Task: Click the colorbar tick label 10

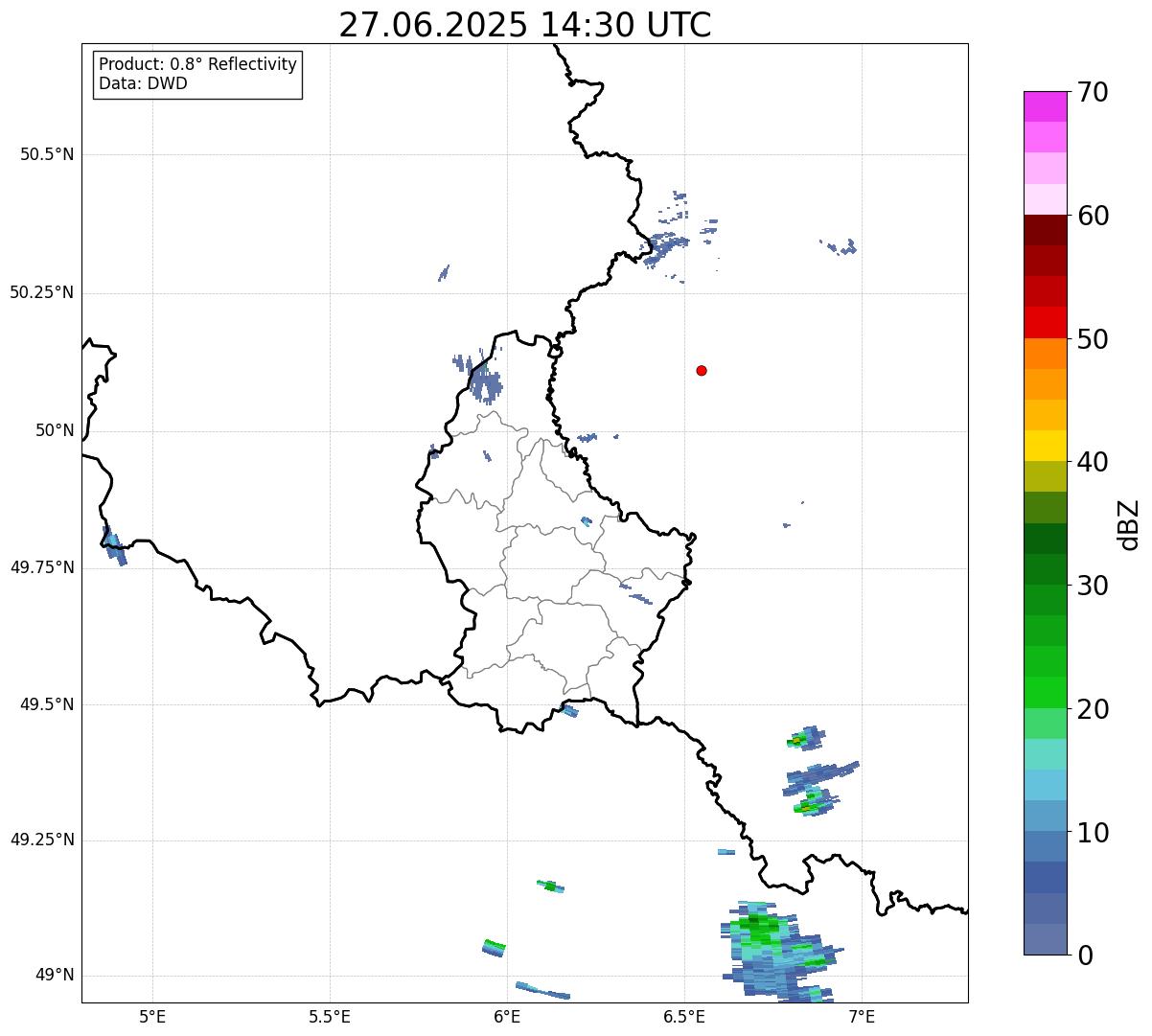Action: 1093,833
